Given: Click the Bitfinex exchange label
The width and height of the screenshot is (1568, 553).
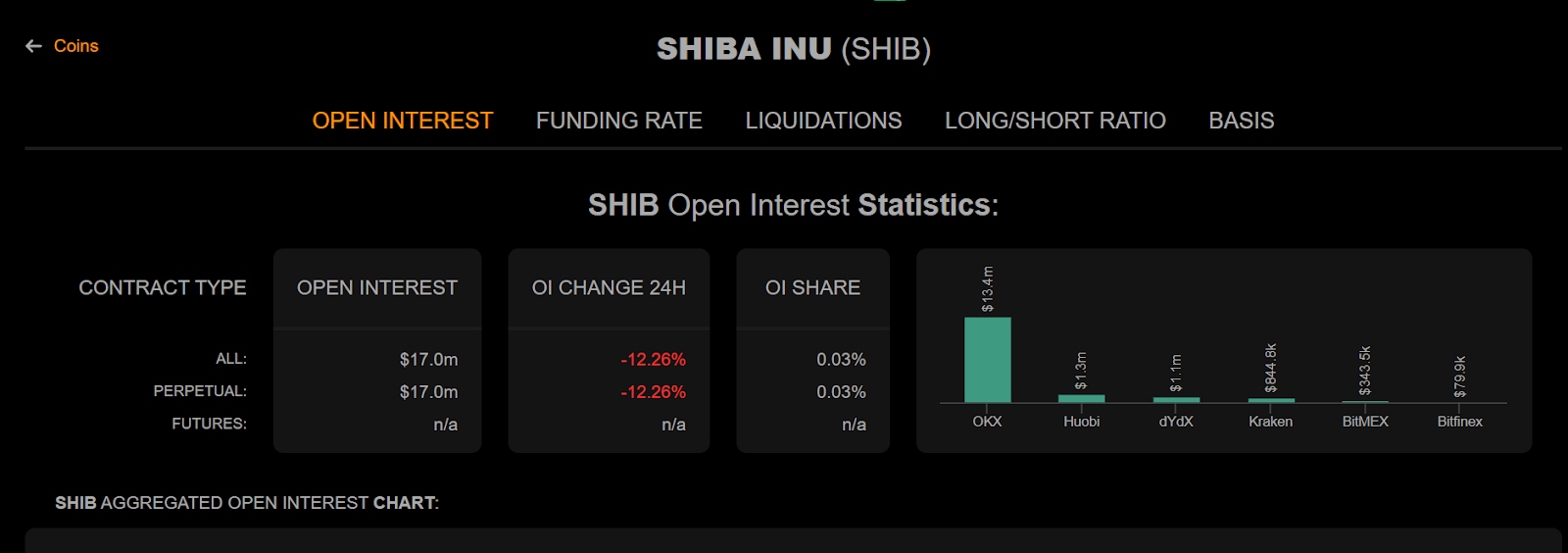Looking at the screenshot, I should (1459, 422).
